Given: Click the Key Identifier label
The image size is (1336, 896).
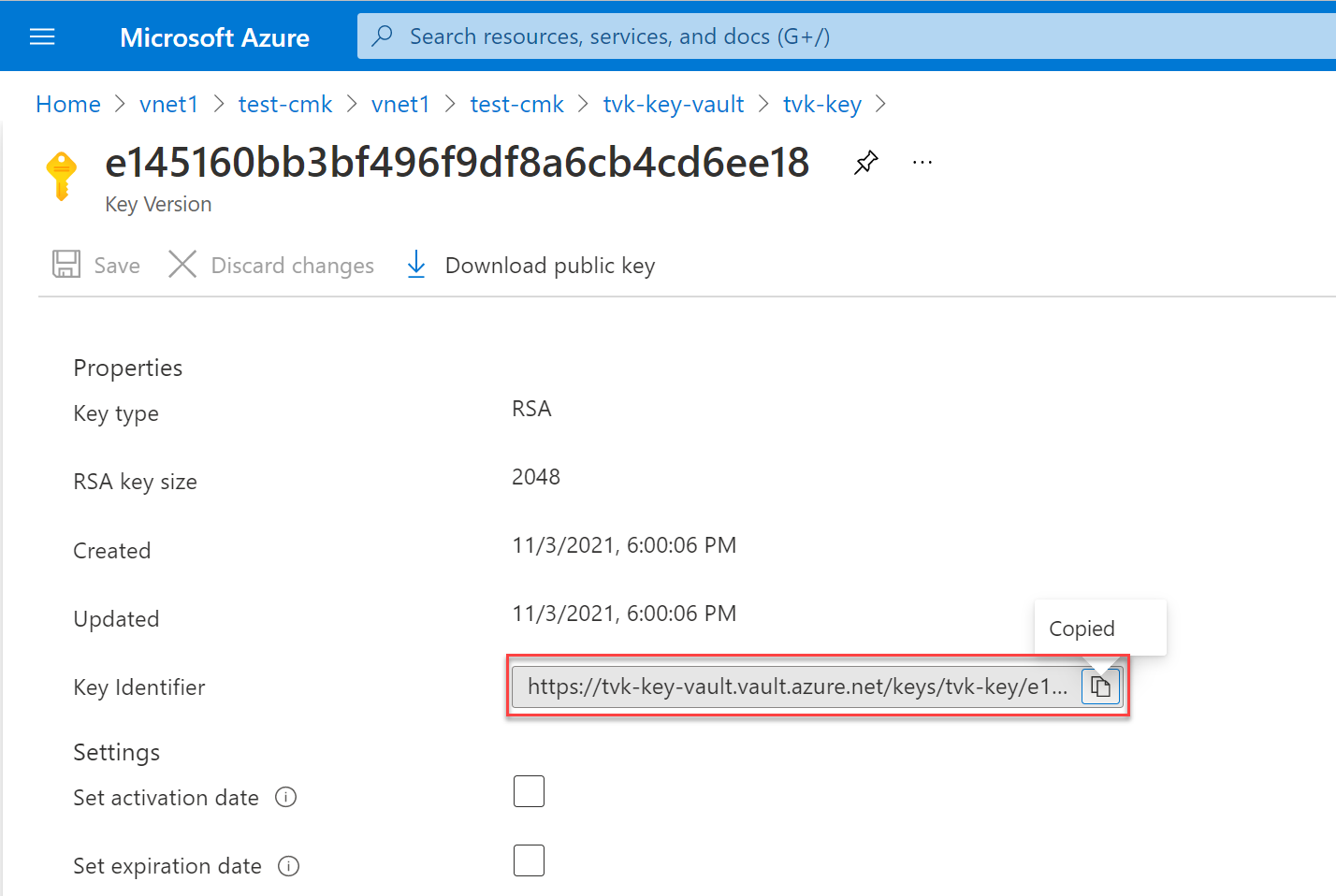Looking at the screenshot, I should [139, 687].
